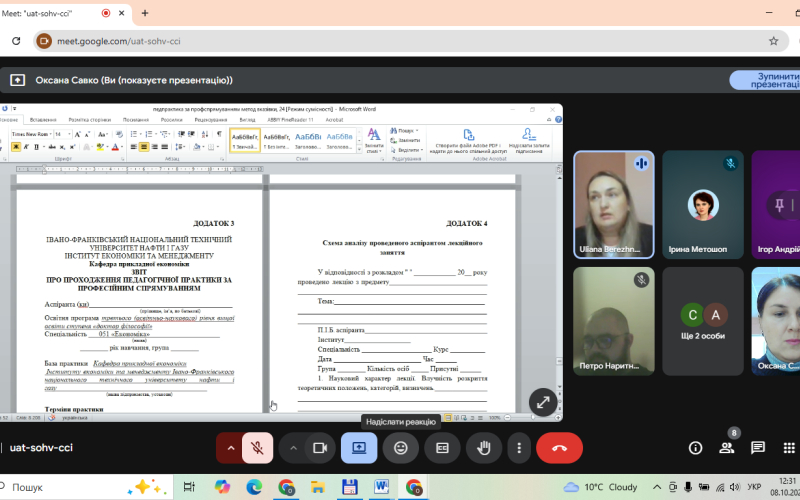
Task: Turn the camera on or off
Action: 318,448
